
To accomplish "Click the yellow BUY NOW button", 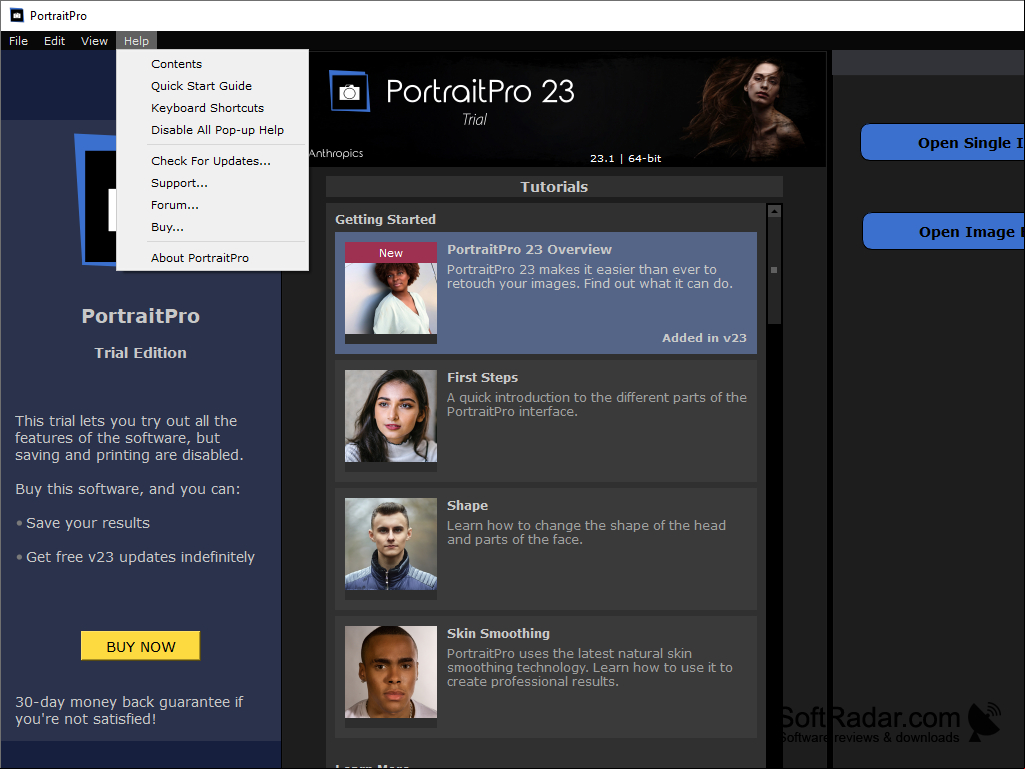I will (x=141, y=646).
